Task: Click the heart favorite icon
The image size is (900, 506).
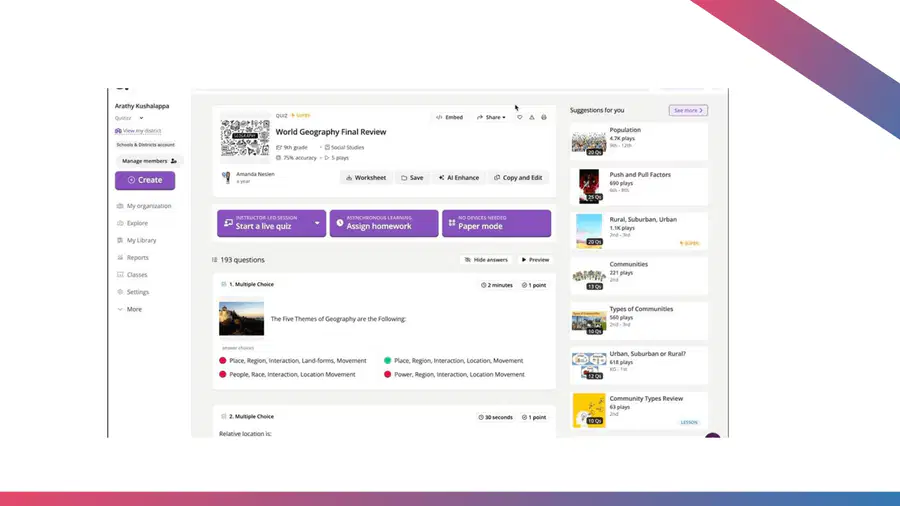Action: pyautogui.click(x=519, y=117)
